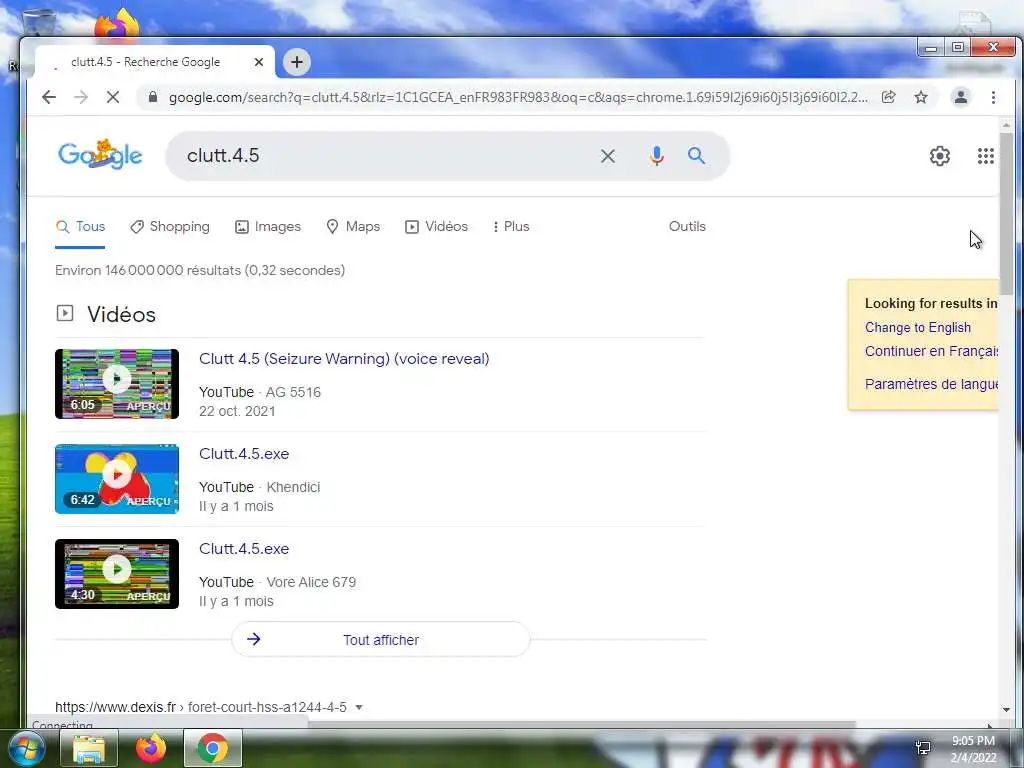1024x768 pixels.
Task: Click 'AG 5516' channel text
Action: 293,392
